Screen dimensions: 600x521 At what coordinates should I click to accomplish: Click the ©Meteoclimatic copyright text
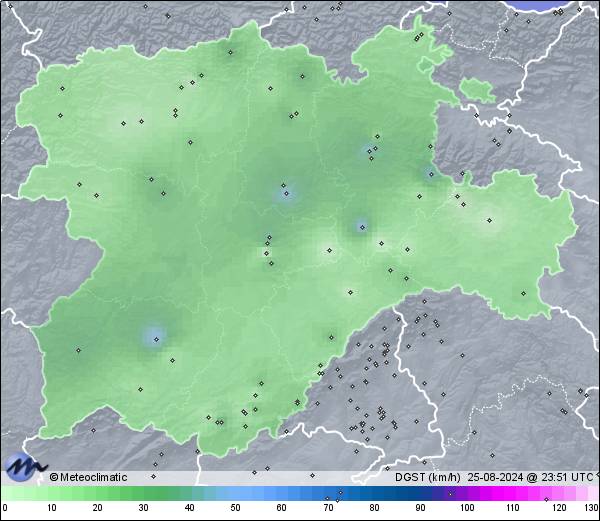(88, 477)
